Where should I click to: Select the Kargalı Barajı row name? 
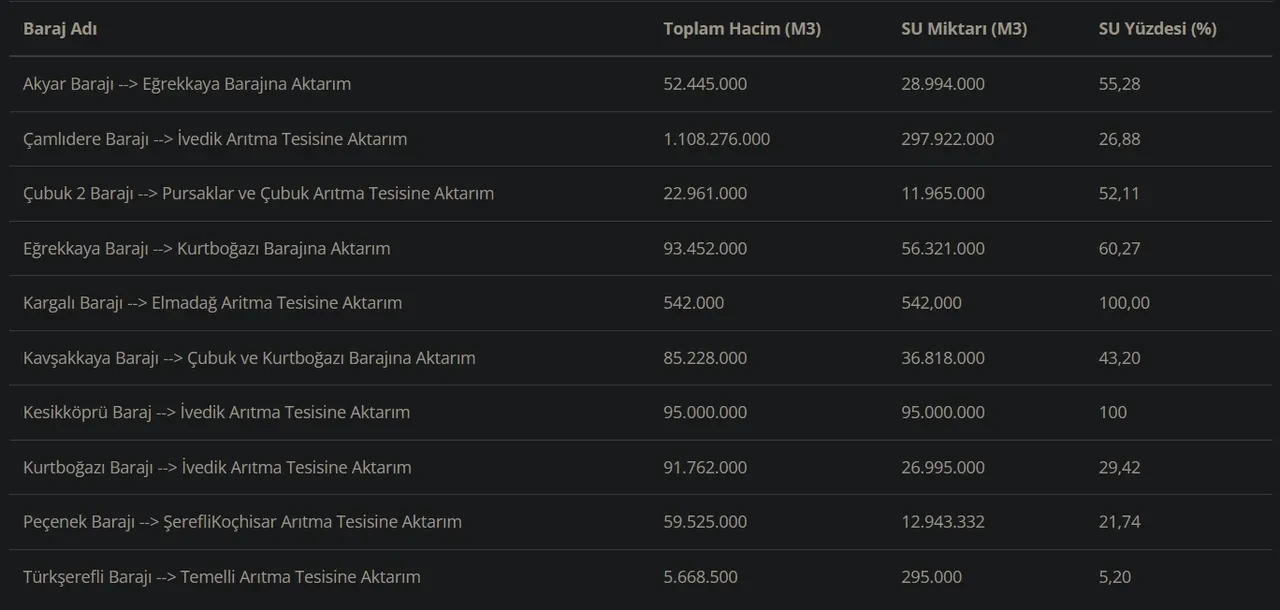[212, 302]
